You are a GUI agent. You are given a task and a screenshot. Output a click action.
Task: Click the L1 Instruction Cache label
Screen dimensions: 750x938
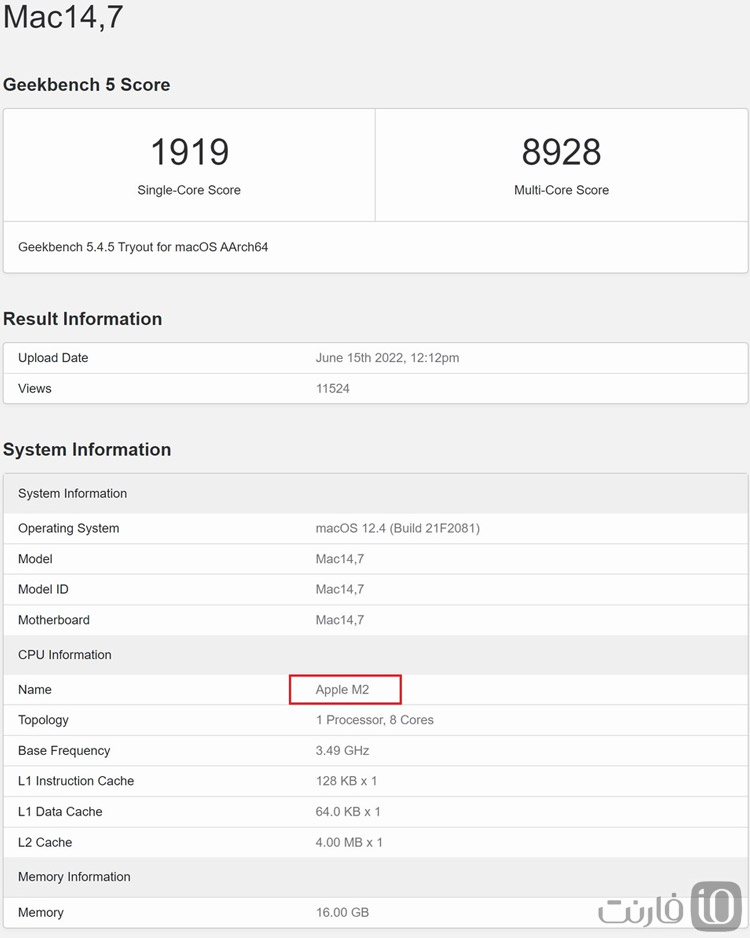pos(76,781)
